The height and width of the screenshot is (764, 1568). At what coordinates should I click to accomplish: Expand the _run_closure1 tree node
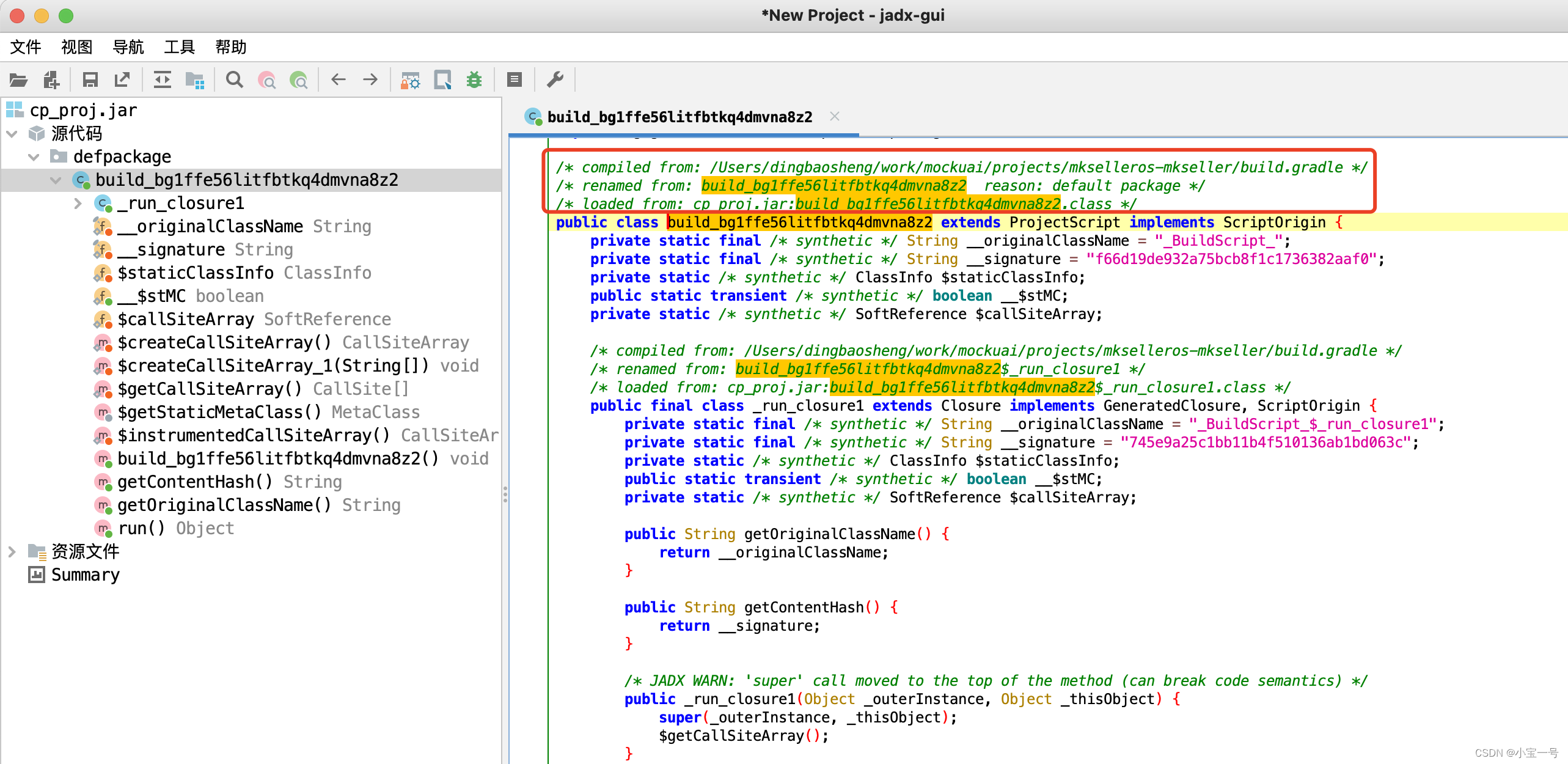coord(78,204)
